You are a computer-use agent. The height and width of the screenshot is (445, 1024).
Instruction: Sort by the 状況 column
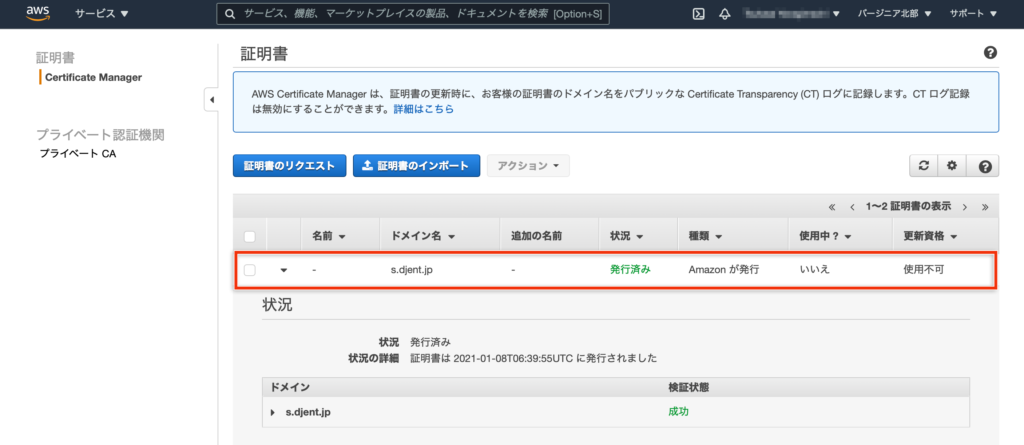coord(626,237)
